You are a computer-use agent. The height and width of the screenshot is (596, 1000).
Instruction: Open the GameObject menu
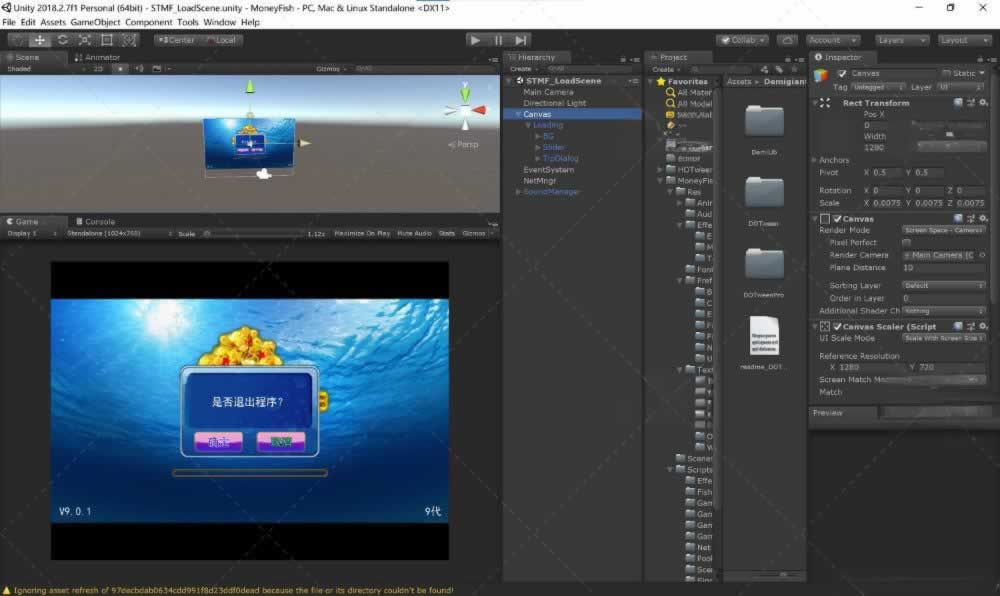coord(95,22)
